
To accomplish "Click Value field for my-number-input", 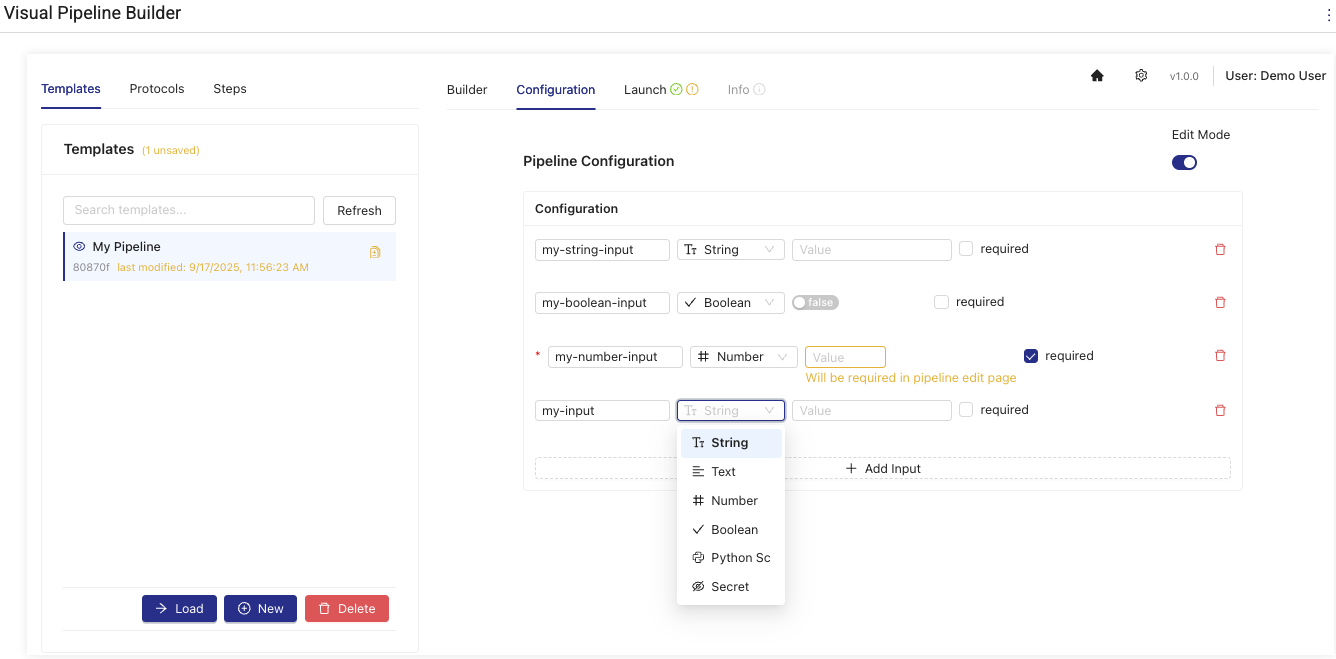I will (845, 357).
